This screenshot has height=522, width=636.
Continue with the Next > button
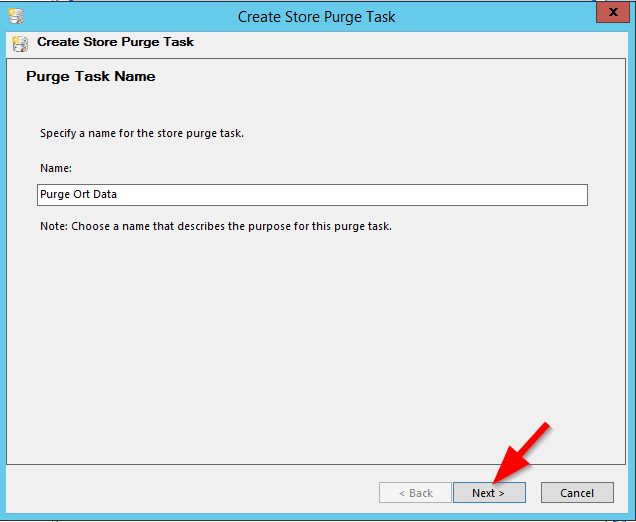click(489, 493)
